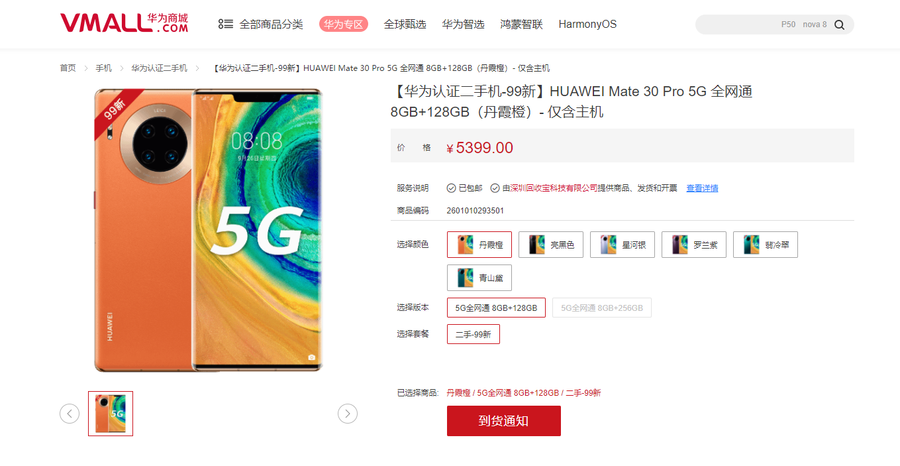This screenshot has height=466, width=900.
Task: Select the 二手-99新 package option
Action: click(x=473, y=335)
